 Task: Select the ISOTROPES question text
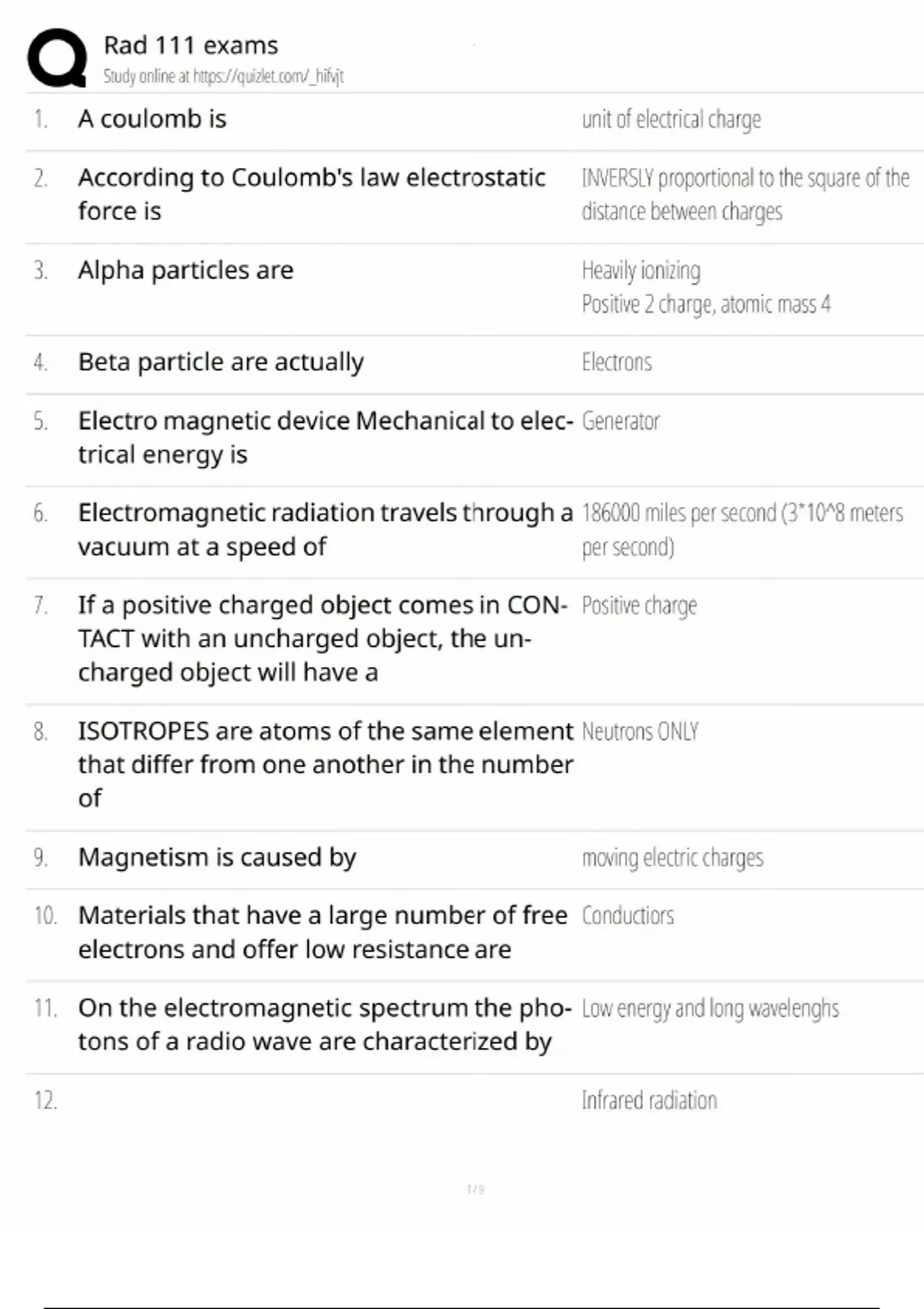pyautogui.click(x=325, y=764)
